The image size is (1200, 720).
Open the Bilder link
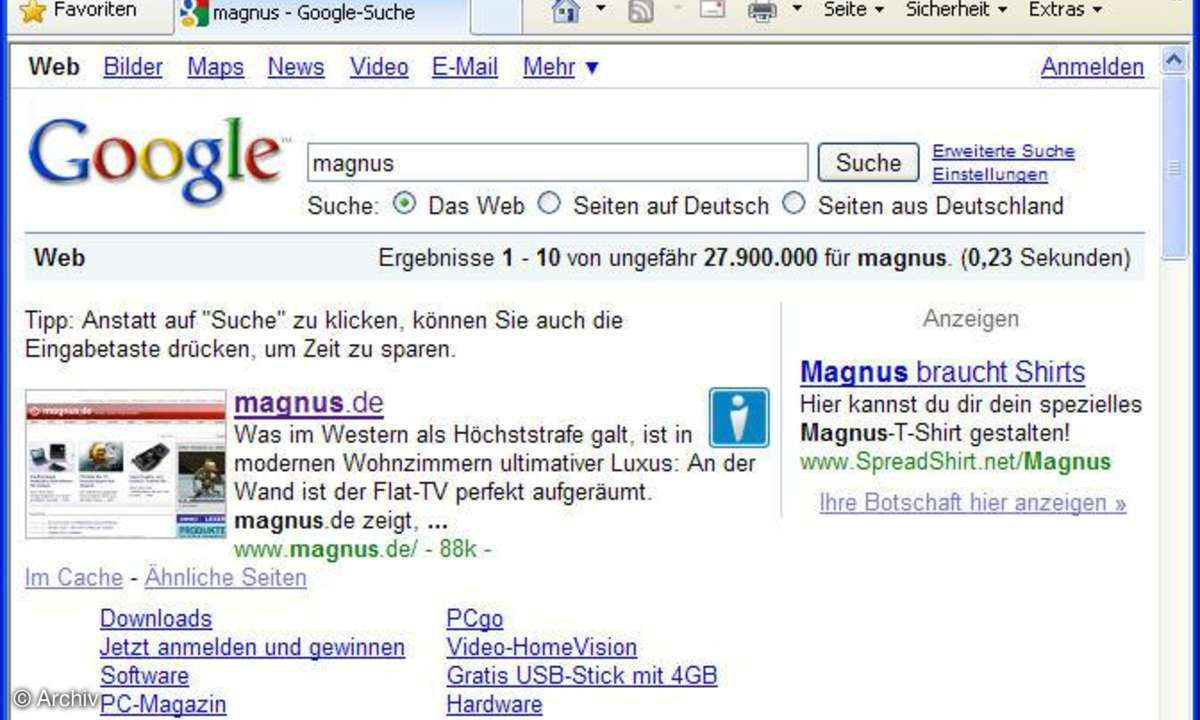[133, 67]
